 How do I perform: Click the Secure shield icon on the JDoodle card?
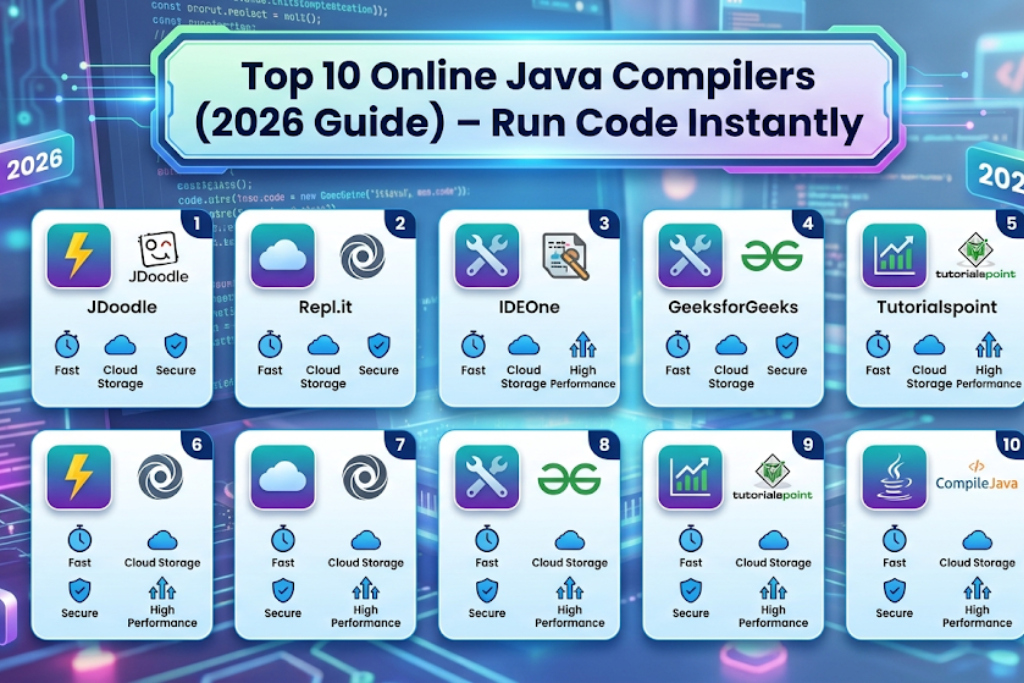(176, 345)
